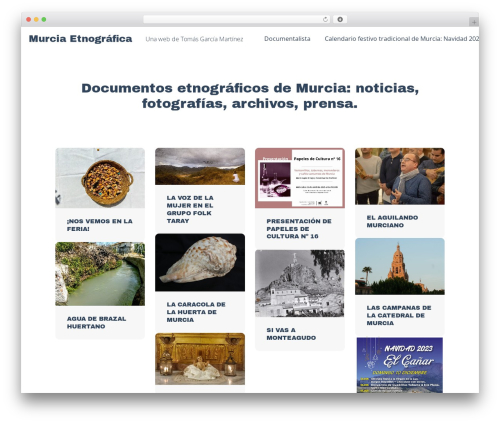Click the yellow minimize window dot
This screenshot has height=423, width=500.
(x=36, y=20)
